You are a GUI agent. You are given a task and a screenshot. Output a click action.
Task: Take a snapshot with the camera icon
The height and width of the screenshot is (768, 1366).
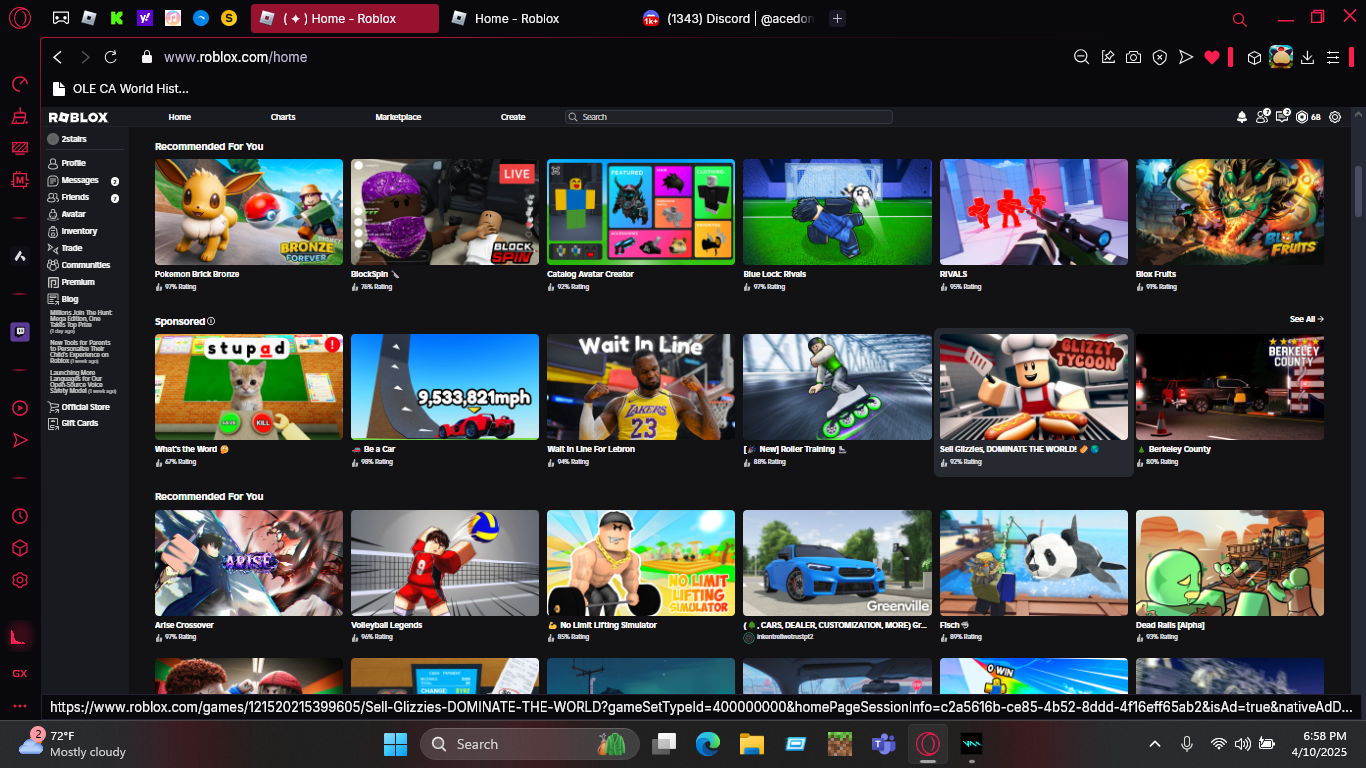pos(1133,58)
